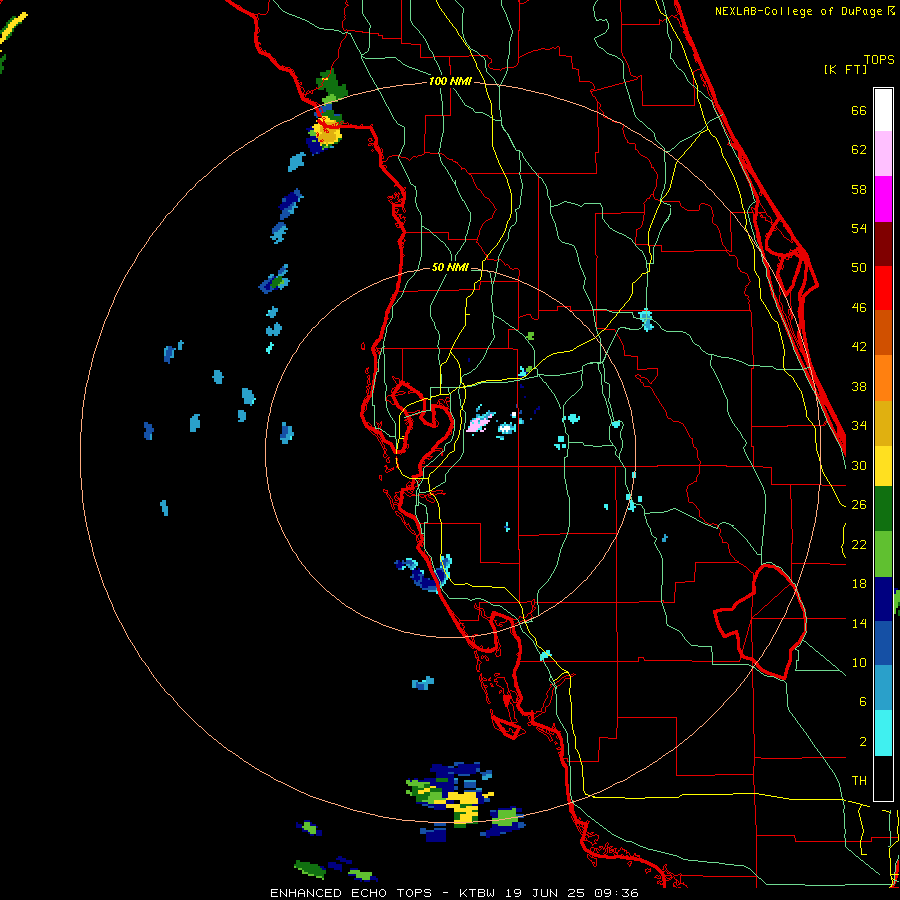Click "ENHANCED ECHO TOPS" in the caption

[351, 893]
